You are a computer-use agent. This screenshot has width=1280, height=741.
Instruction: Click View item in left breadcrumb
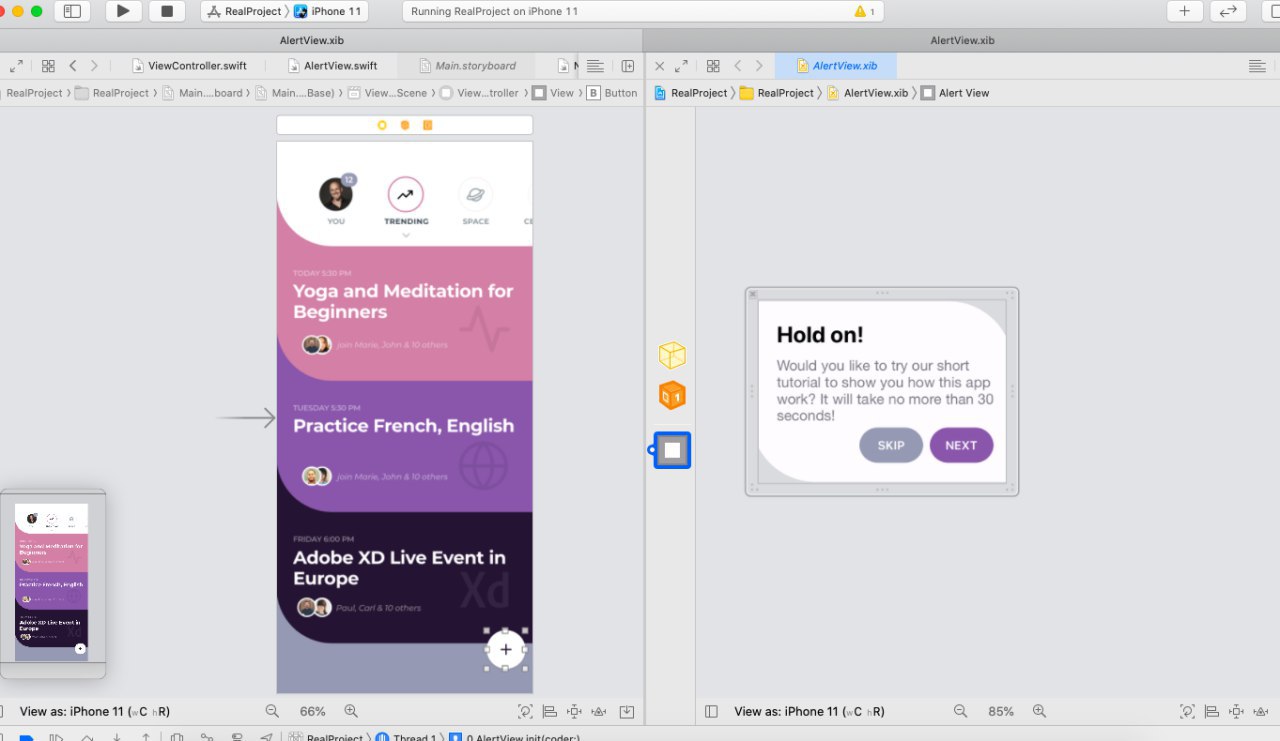553,93
